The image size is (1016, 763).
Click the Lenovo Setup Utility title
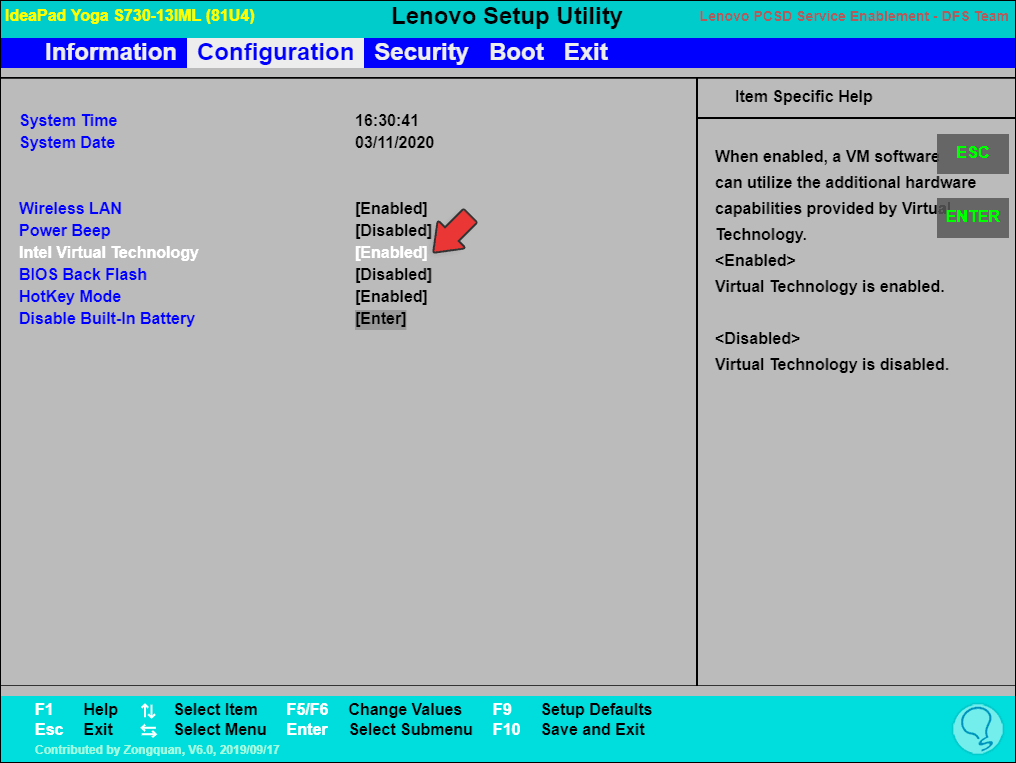507,16
